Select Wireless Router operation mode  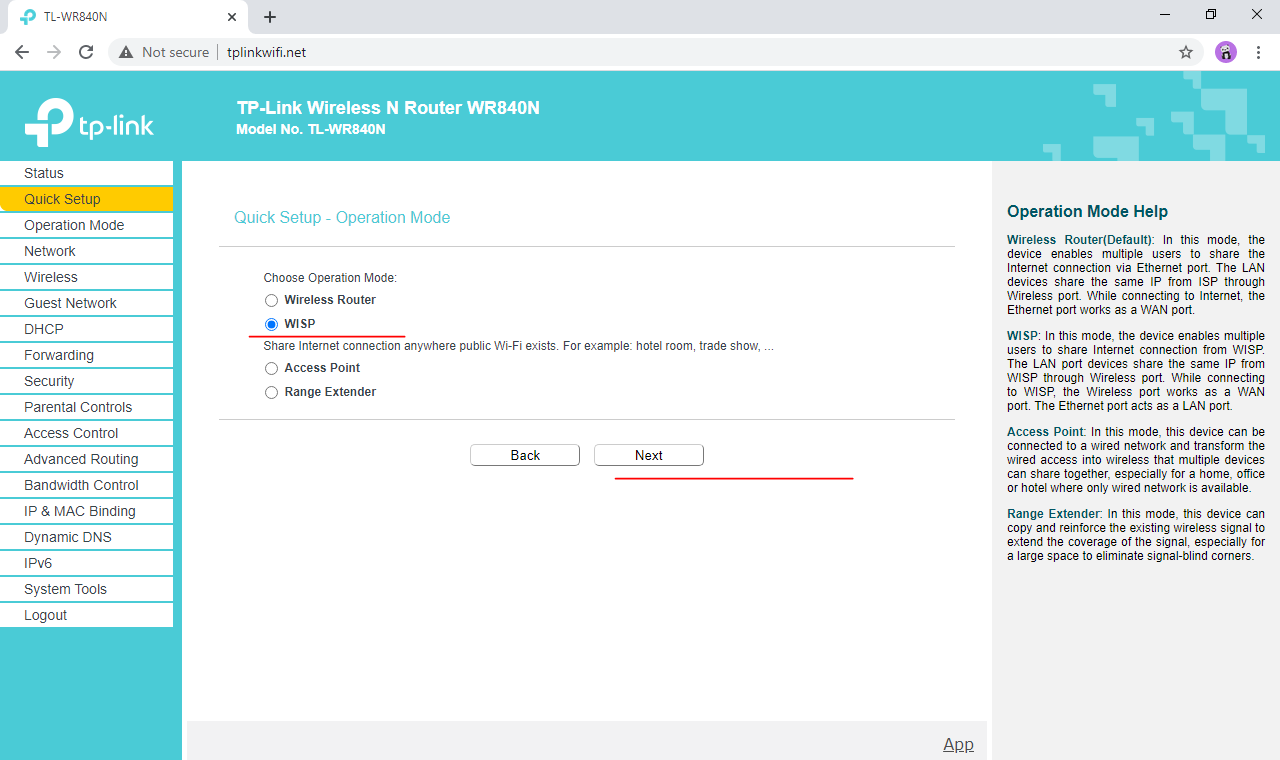tap(271, 300)
